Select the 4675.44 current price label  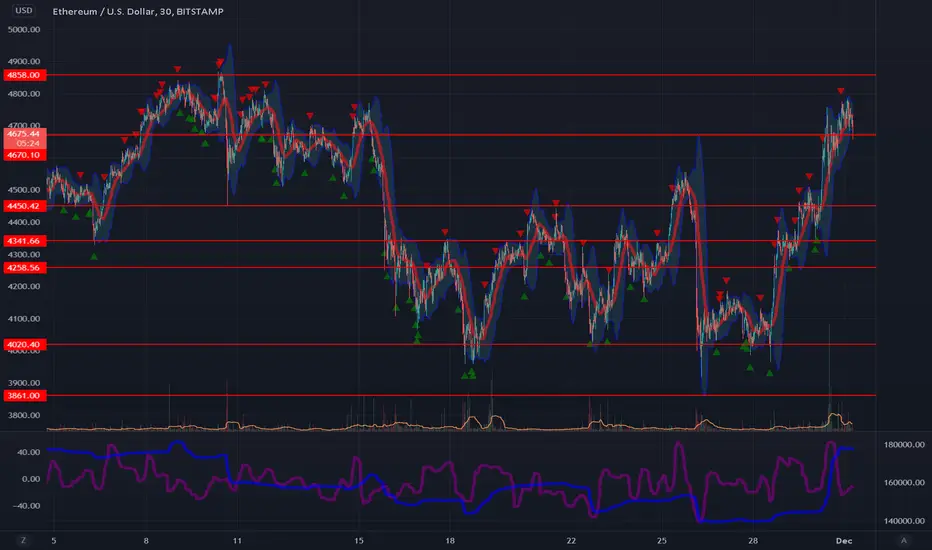point(24,134)
